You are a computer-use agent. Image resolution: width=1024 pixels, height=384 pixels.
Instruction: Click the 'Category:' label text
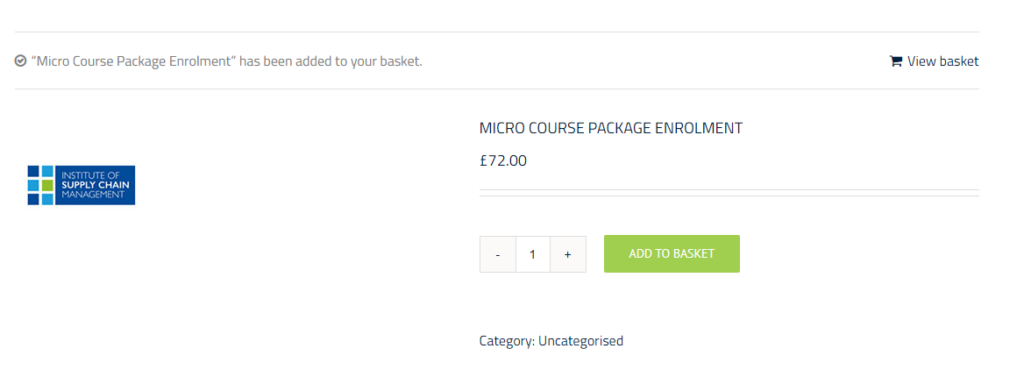507,341
